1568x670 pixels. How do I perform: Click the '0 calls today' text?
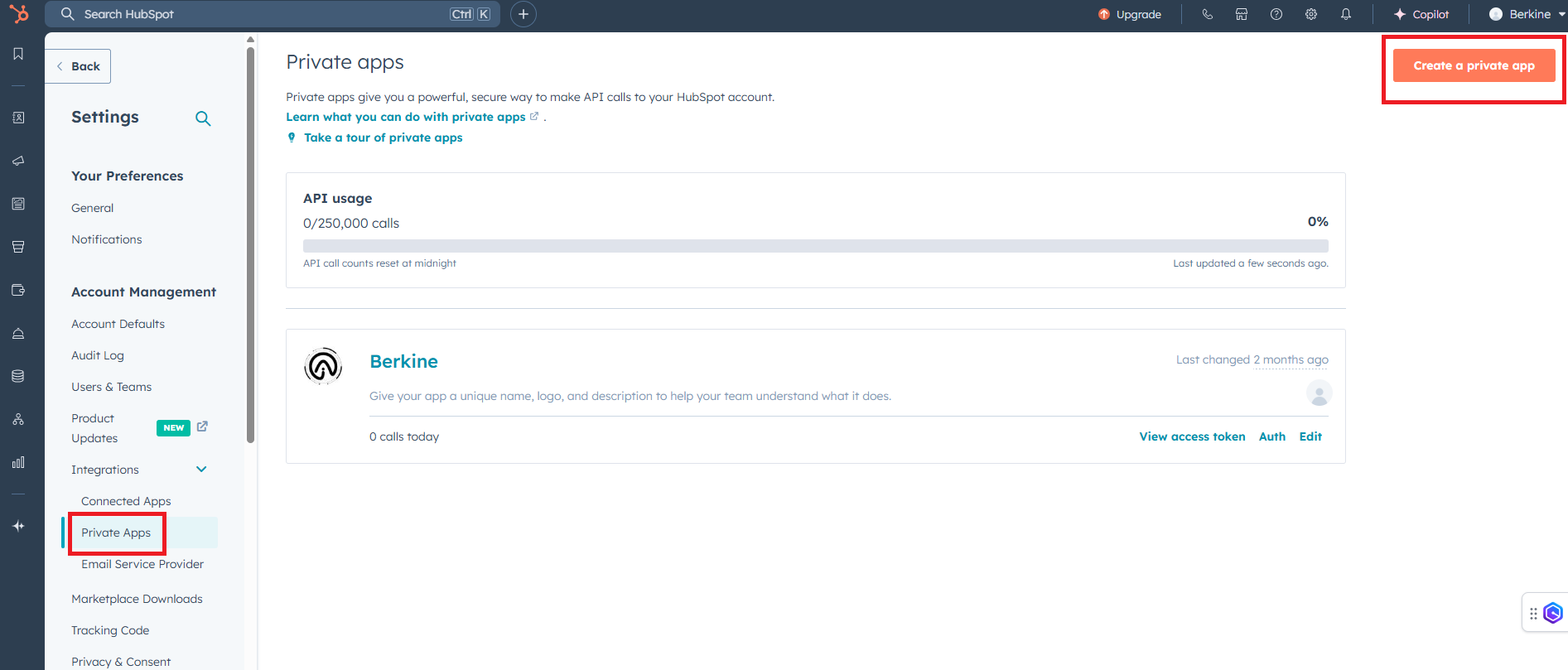[404, 436]
